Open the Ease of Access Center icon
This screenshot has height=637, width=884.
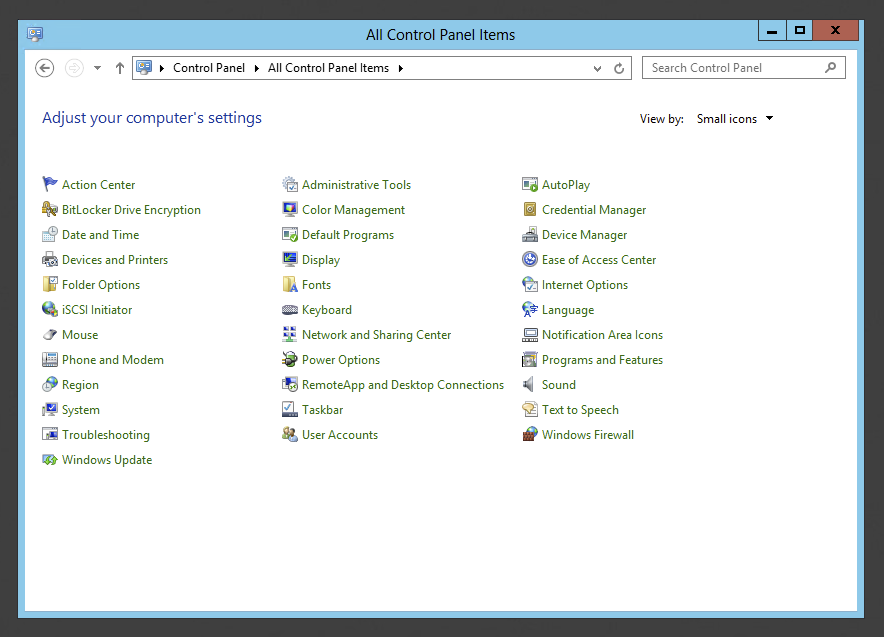530,259
